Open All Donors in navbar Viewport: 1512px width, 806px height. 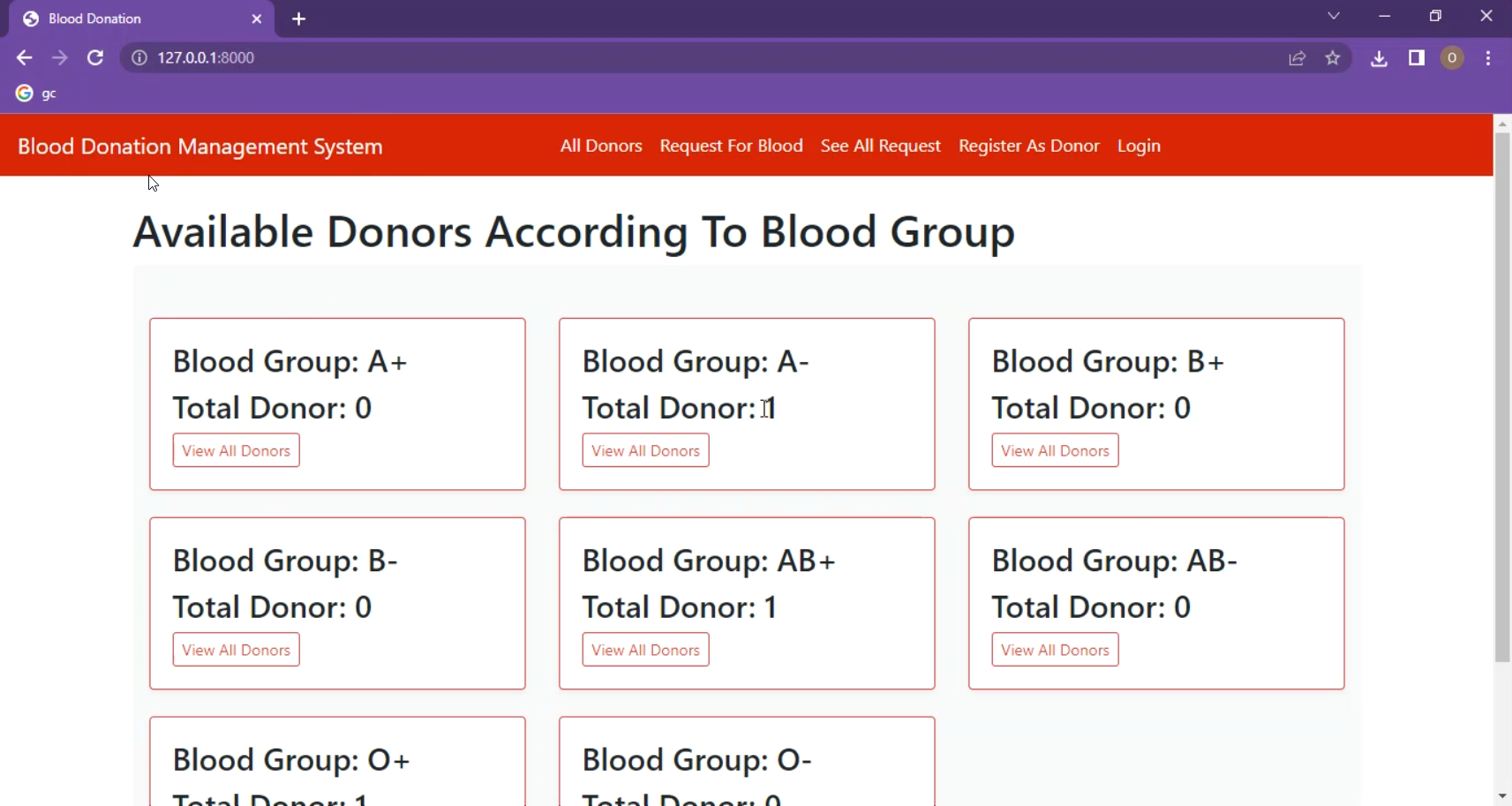pos(601,146)
